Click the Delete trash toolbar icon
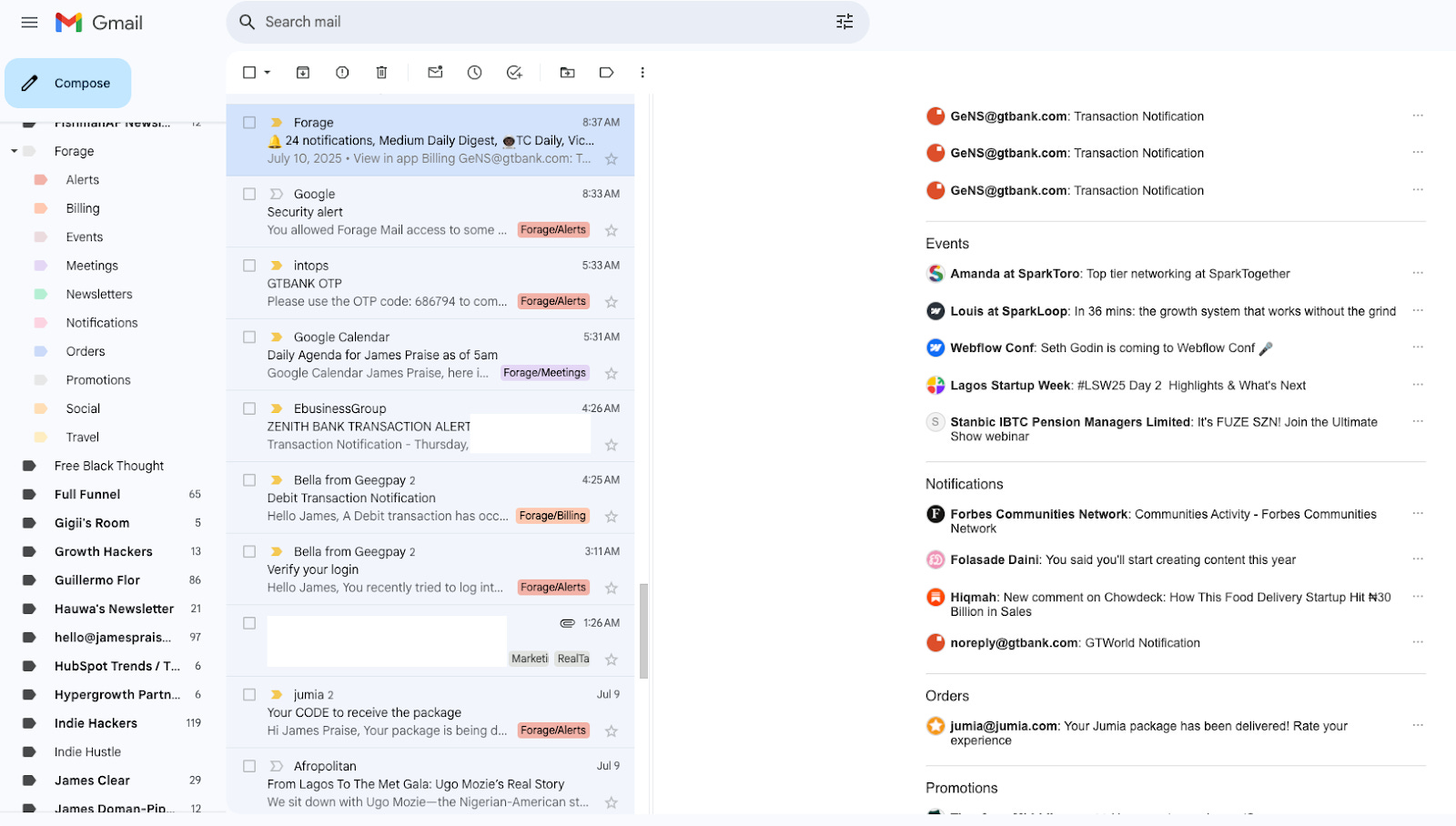The width and height of the screenshot is (1456, 826). [381, 73]
